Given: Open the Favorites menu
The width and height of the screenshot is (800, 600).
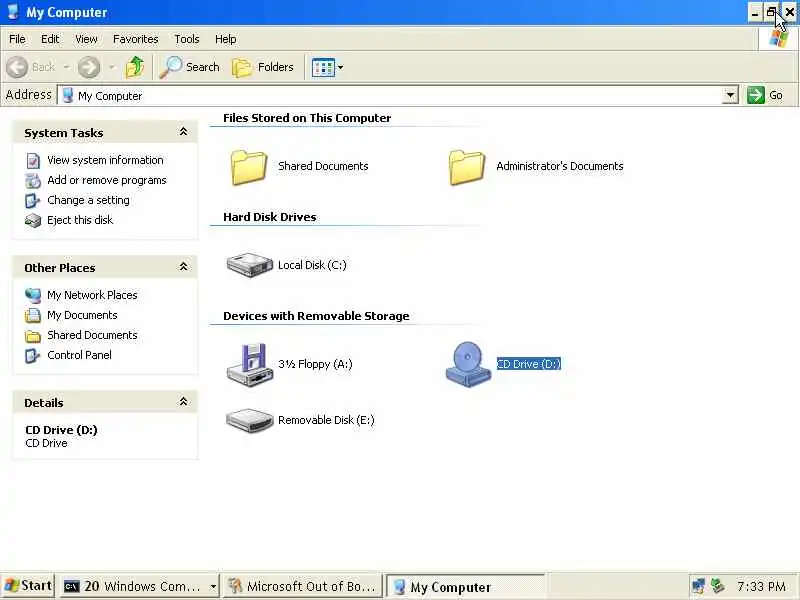Looking at the screenshot, I should pyautogui.click(x=136, y=39).
